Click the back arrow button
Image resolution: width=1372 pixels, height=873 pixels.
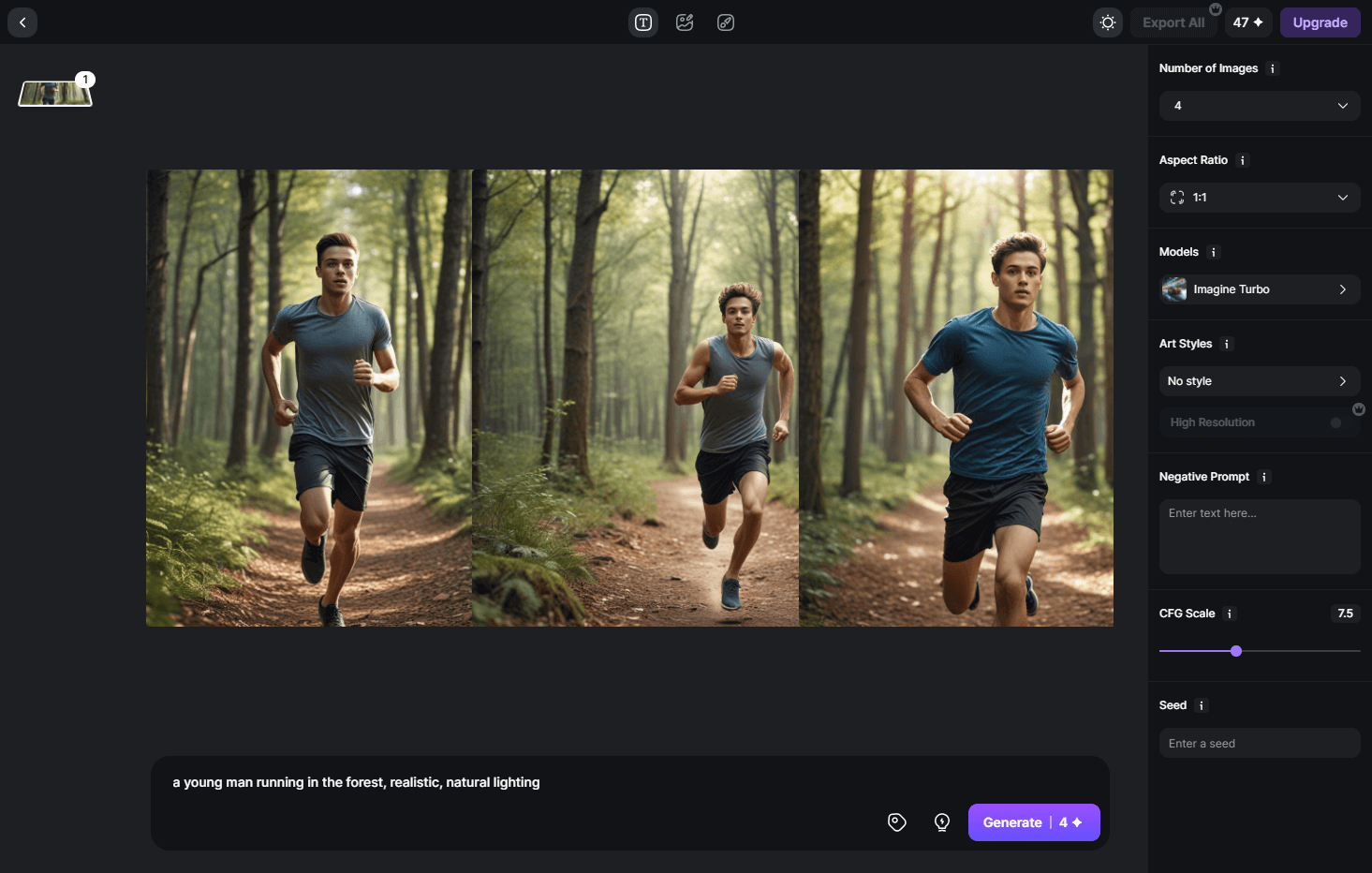(22, 22)
